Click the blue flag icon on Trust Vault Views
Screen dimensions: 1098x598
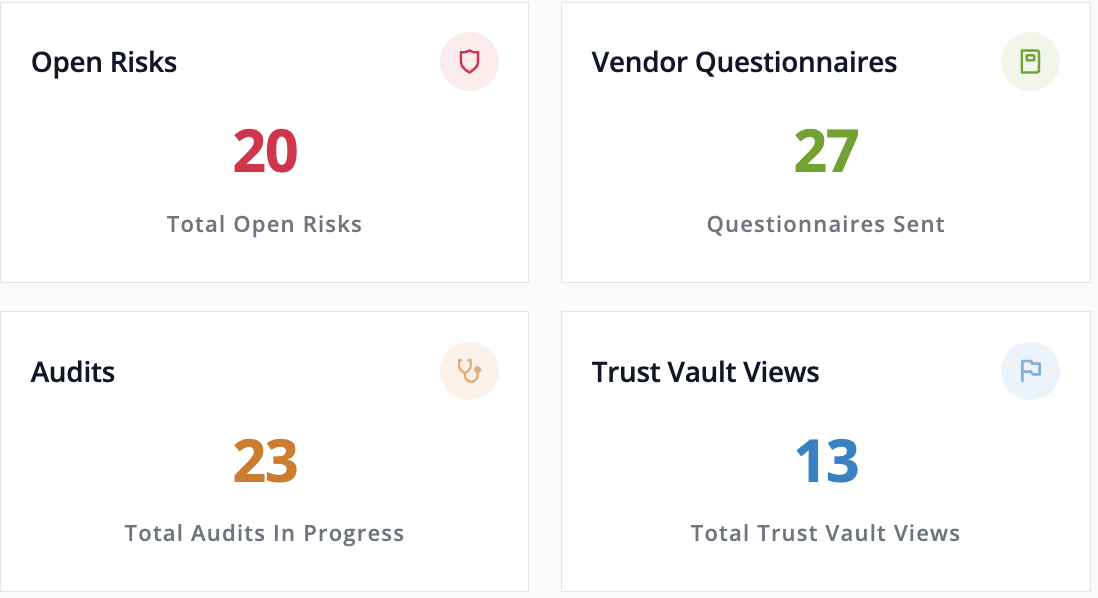[1030, 371]
